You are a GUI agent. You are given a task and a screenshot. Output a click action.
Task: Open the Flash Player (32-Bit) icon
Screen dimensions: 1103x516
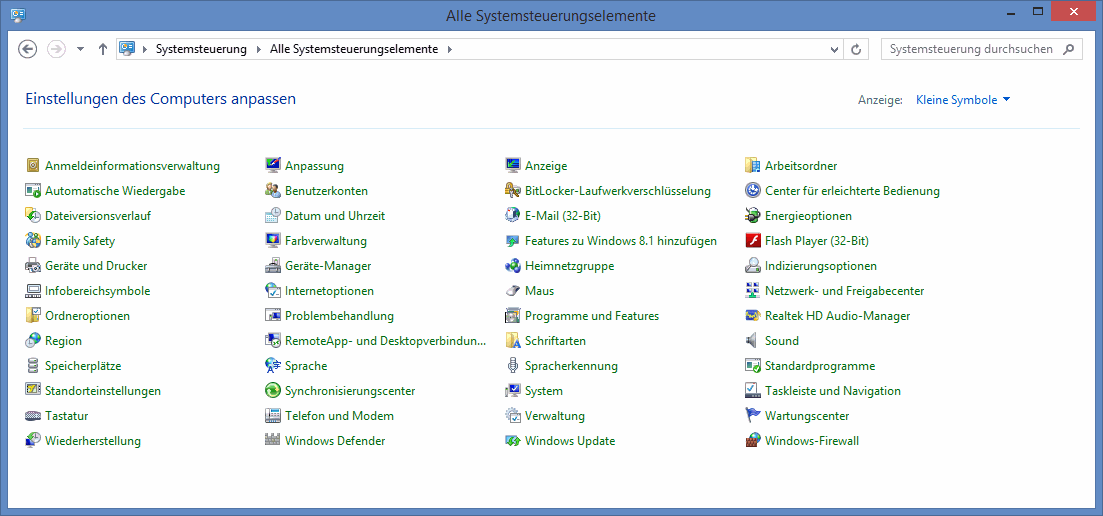pos(753,241)
